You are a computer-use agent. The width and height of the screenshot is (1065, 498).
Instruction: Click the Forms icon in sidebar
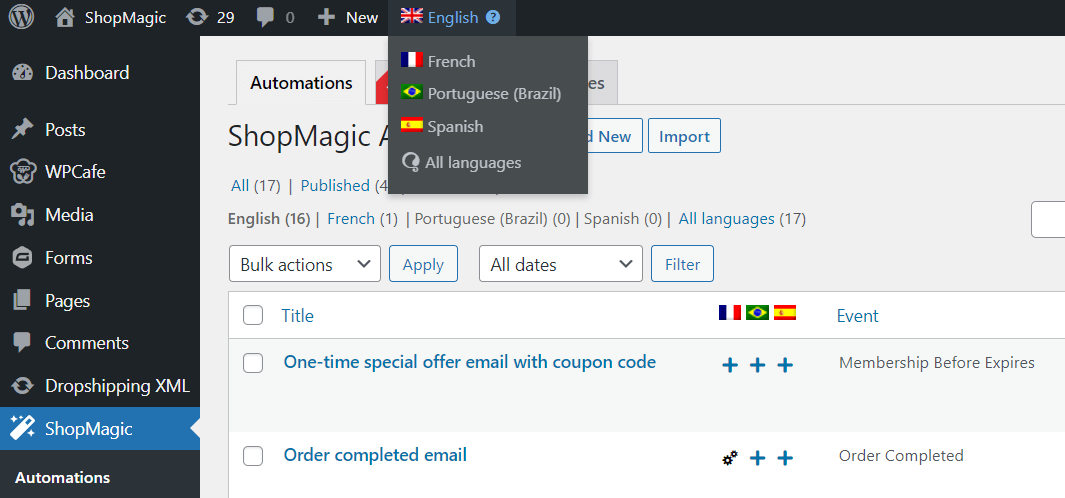(22, 258)
